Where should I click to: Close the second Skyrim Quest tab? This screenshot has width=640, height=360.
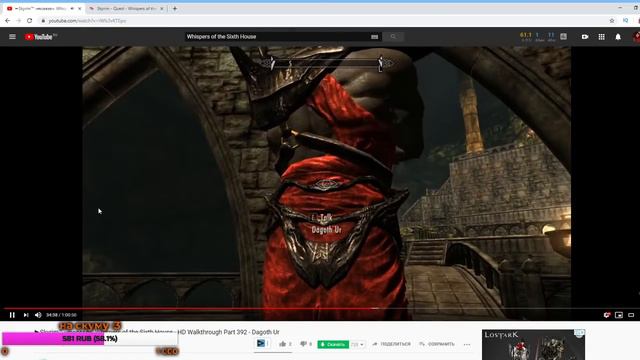pyautogui.click(x=162, y=8)
